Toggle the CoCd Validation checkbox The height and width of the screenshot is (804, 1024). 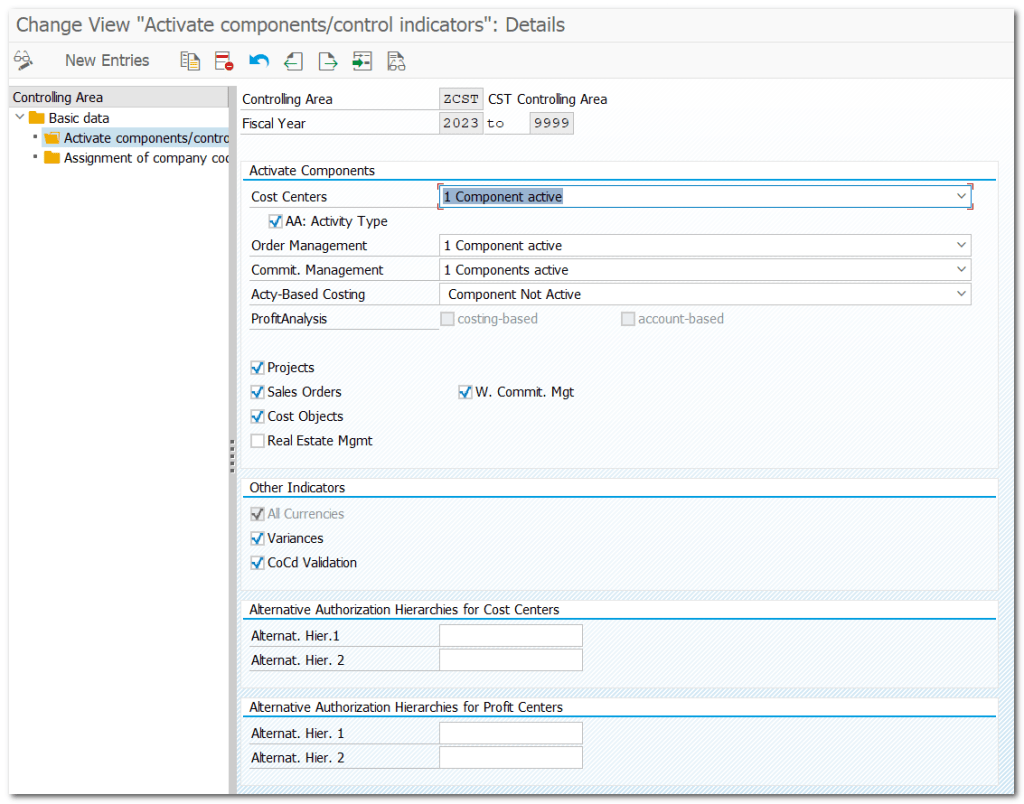[x=258, y=563]
